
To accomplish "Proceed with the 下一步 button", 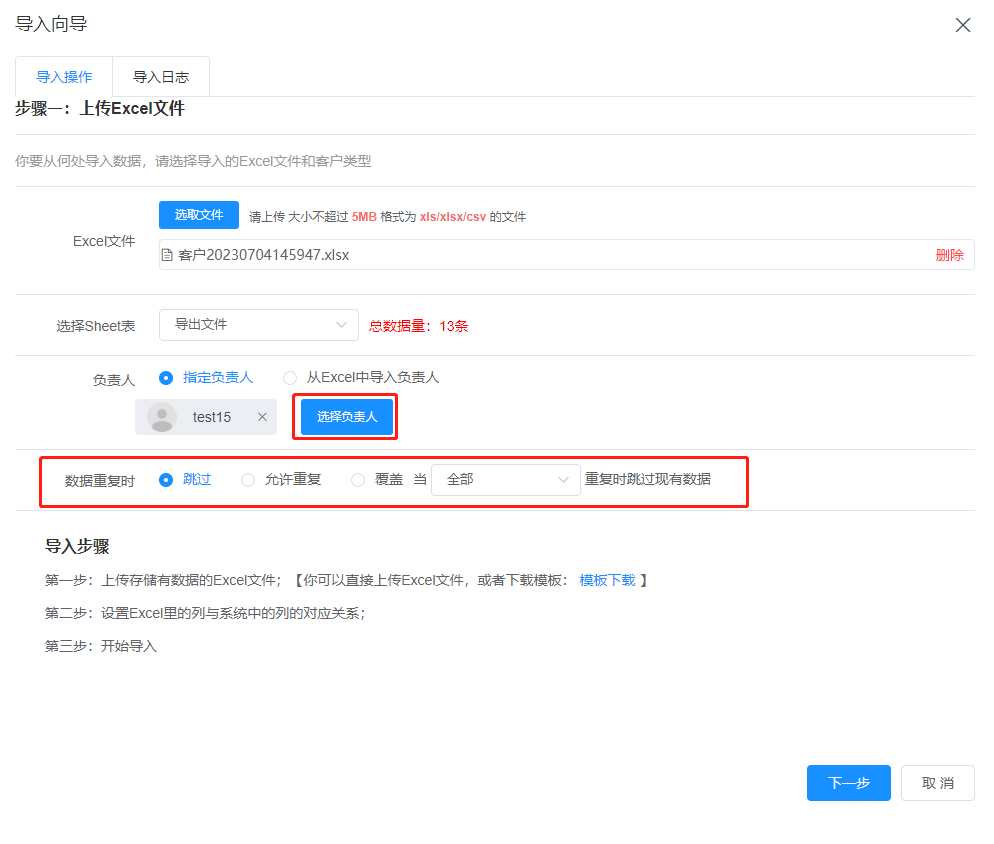I will tap(848, 783).
